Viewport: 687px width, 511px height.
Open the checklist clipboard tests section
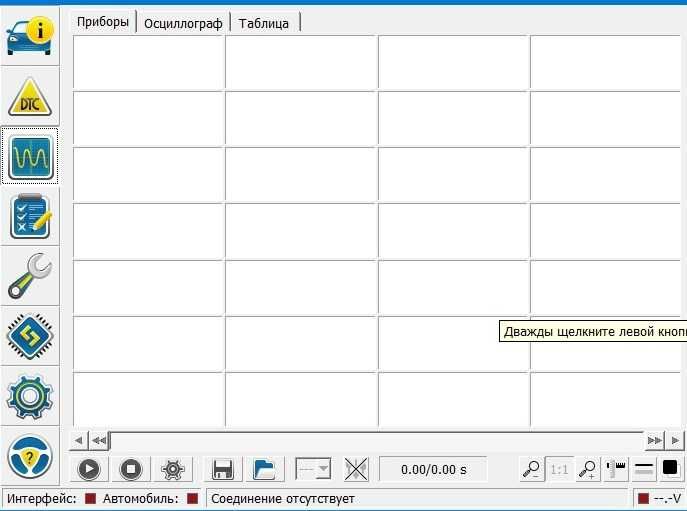(x=30, y=216)
